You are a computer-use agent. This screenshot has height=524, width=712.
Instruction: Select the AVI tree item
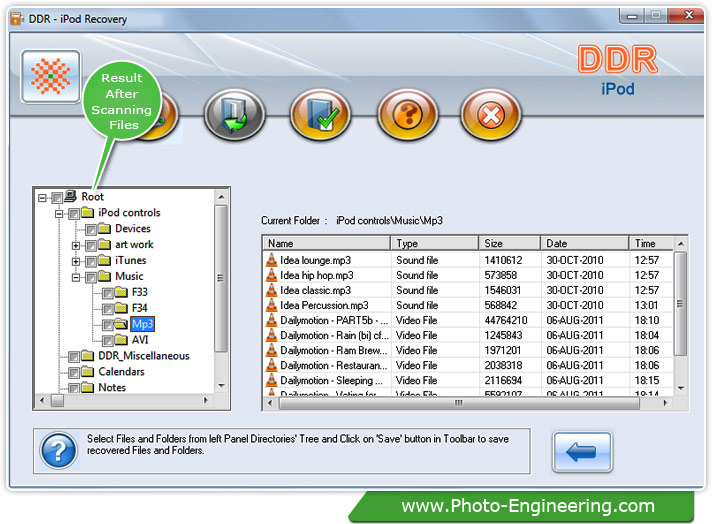point(140,340)
